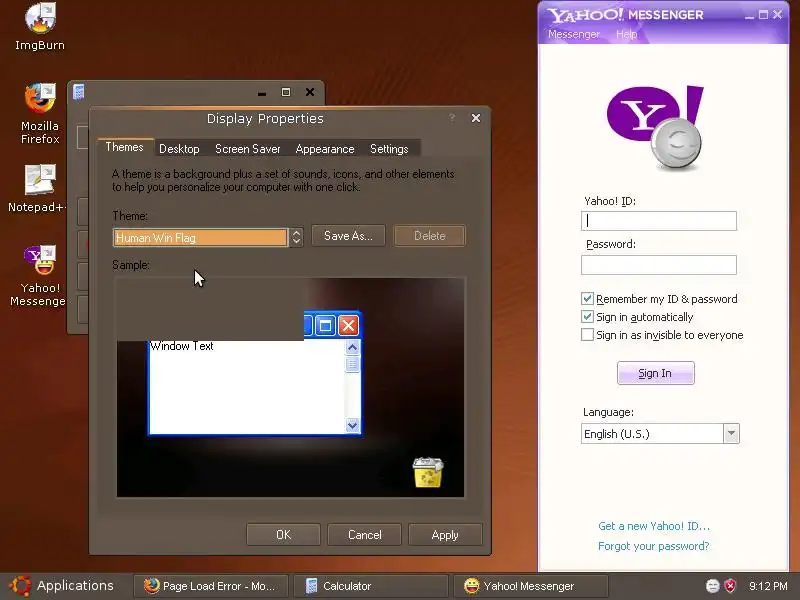This screenshot has width=800, height=600.
Task: Open Forgot your password? link
Action: pyautogui.click(x=654, y=546)
